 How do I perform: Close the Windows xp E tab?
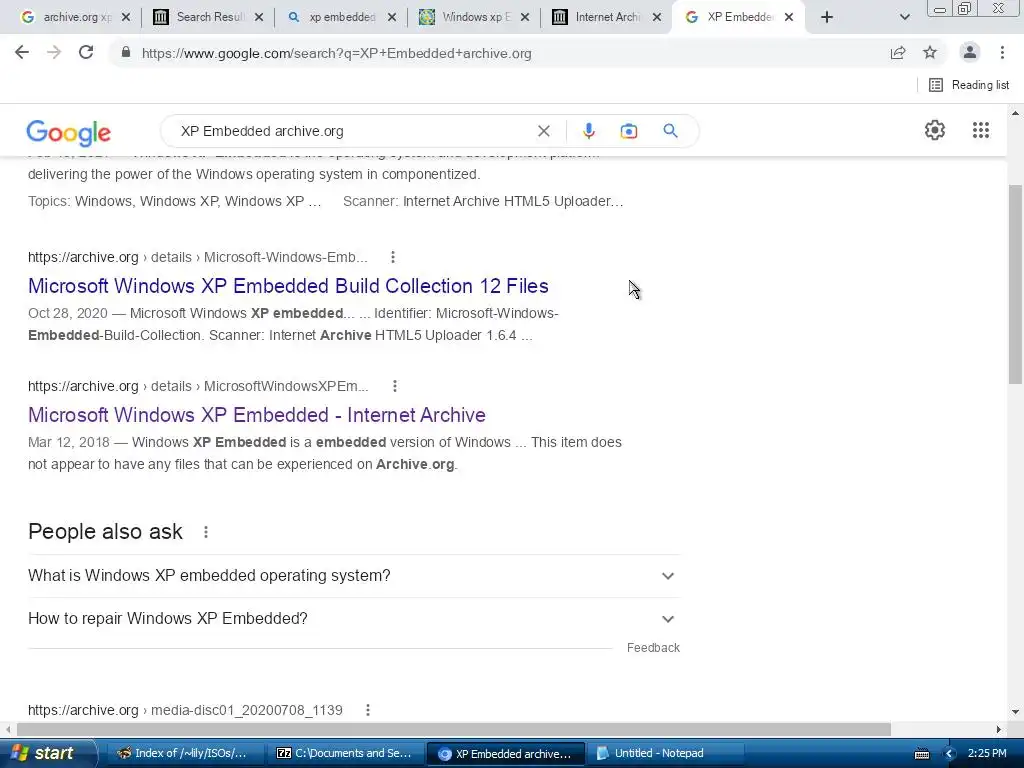point(525,18)
